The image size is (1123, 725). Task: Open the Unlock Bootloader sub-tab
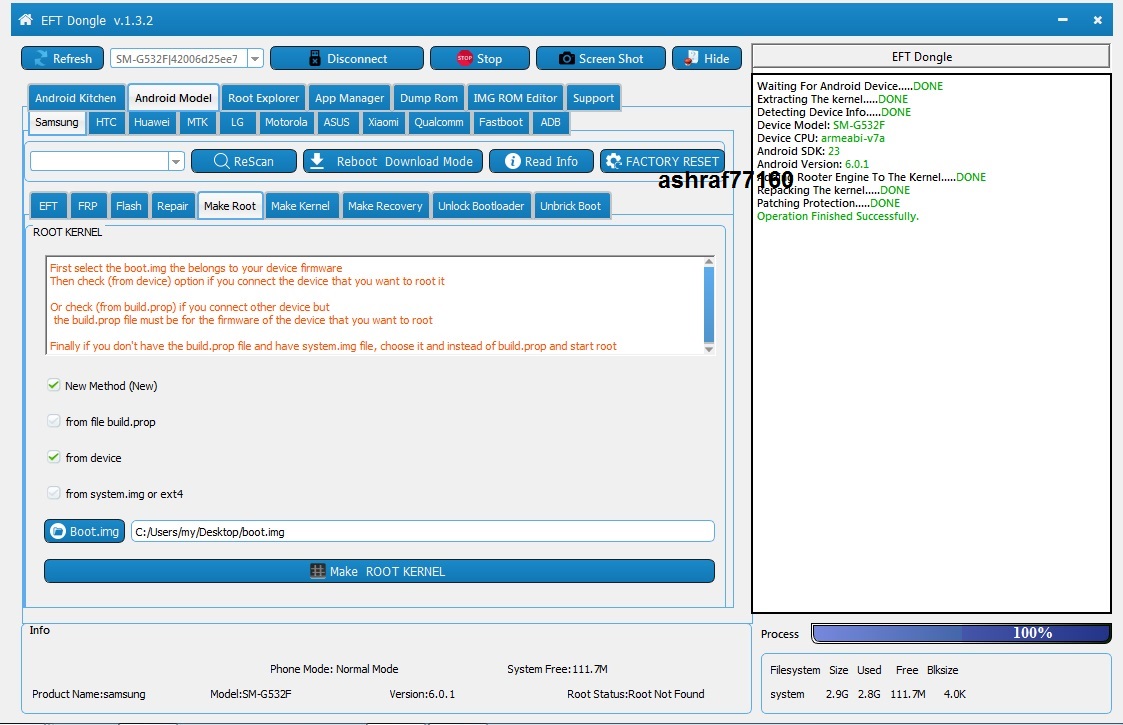pyautogui.click(x=481, y=206)
